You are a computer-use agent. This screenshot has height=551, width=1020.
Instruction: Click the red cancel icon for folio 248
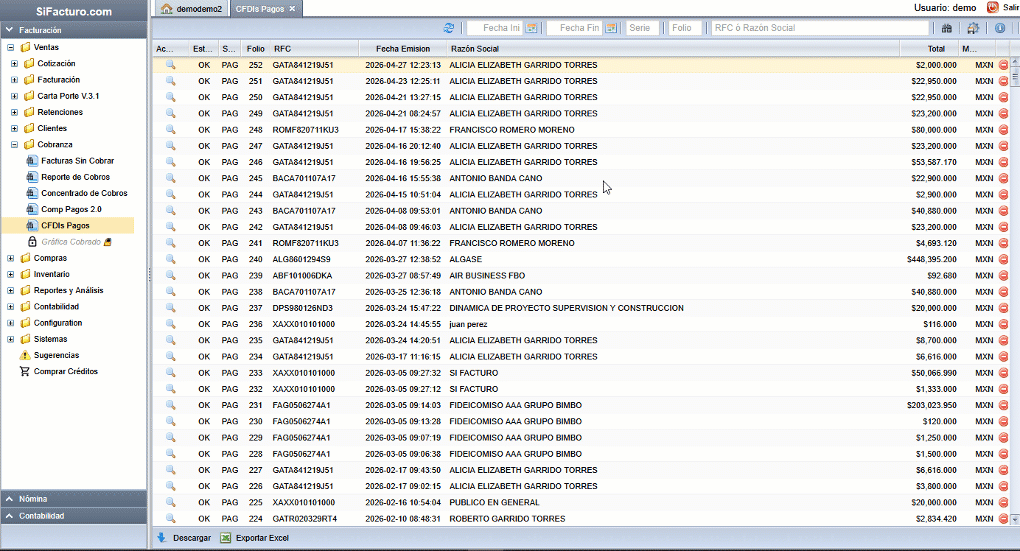coord(1004,130)
